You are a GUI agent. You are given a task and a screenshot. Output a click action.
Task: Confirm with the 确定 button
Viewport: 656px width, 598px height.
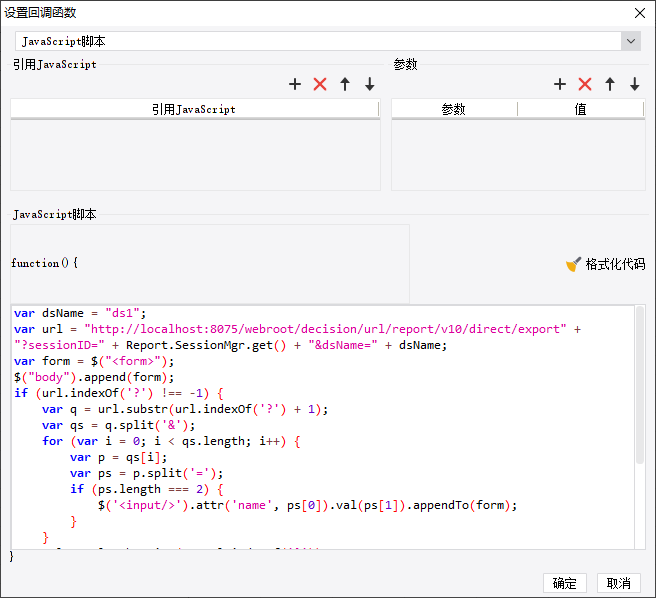(x=565, y=583)
